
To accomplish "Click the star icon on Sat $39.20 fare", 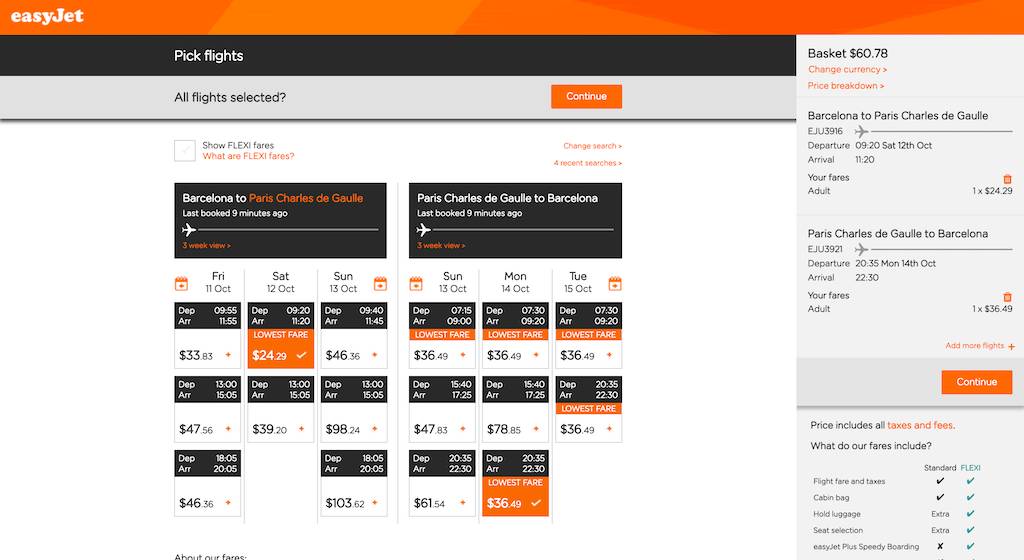I will 301,429.
